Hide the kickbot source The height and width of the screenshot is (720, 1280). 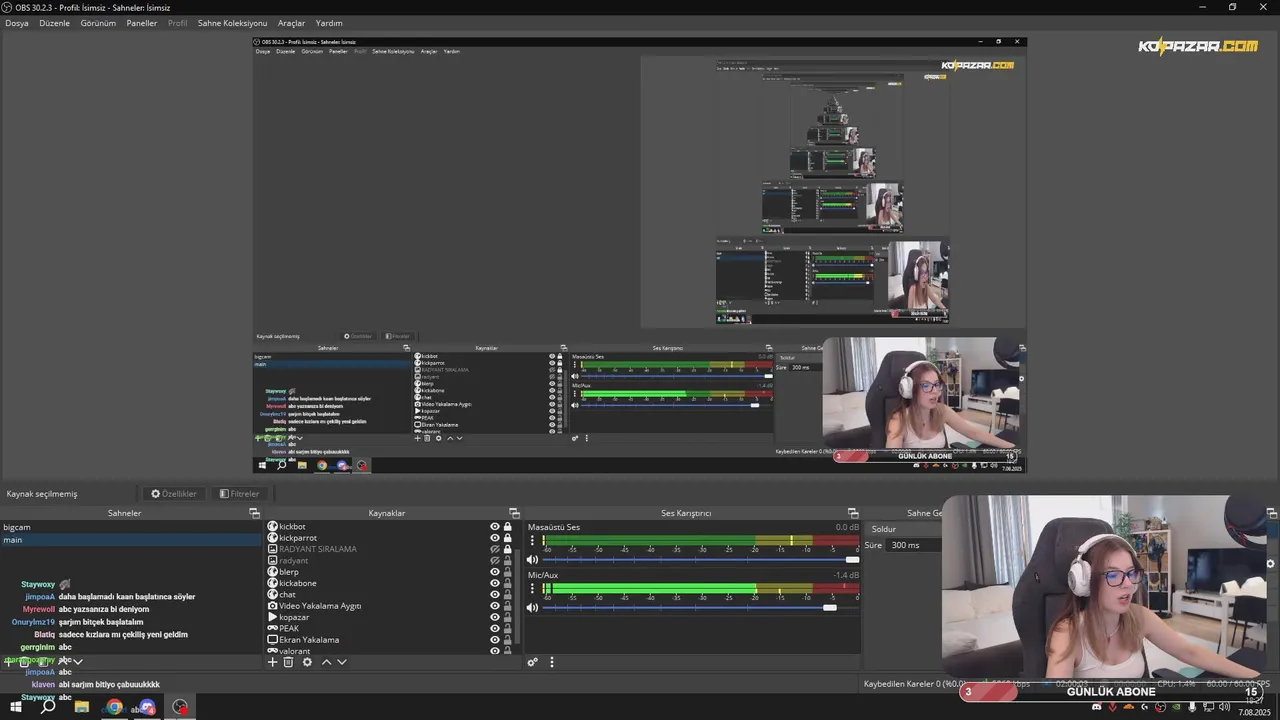tap(494, 526)
